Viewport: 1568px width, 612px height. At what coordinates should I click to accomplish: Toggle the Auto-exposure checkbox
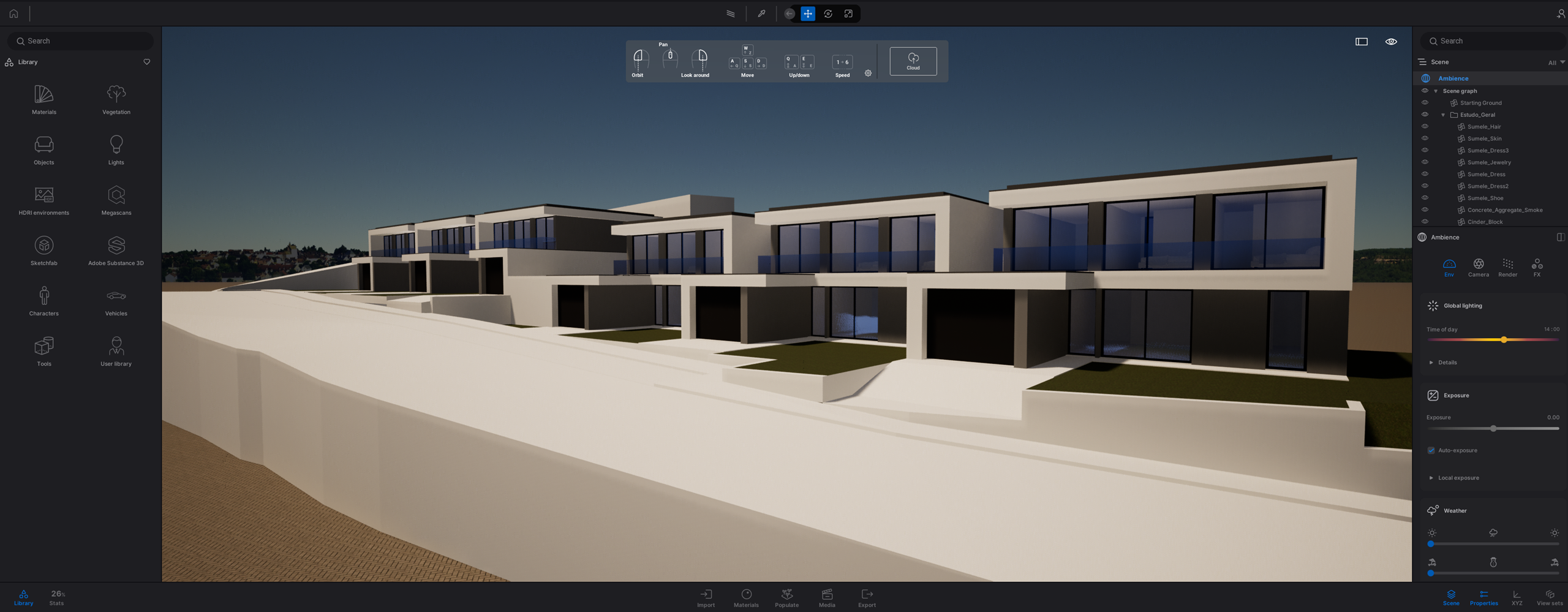(x=1431, y=450)
